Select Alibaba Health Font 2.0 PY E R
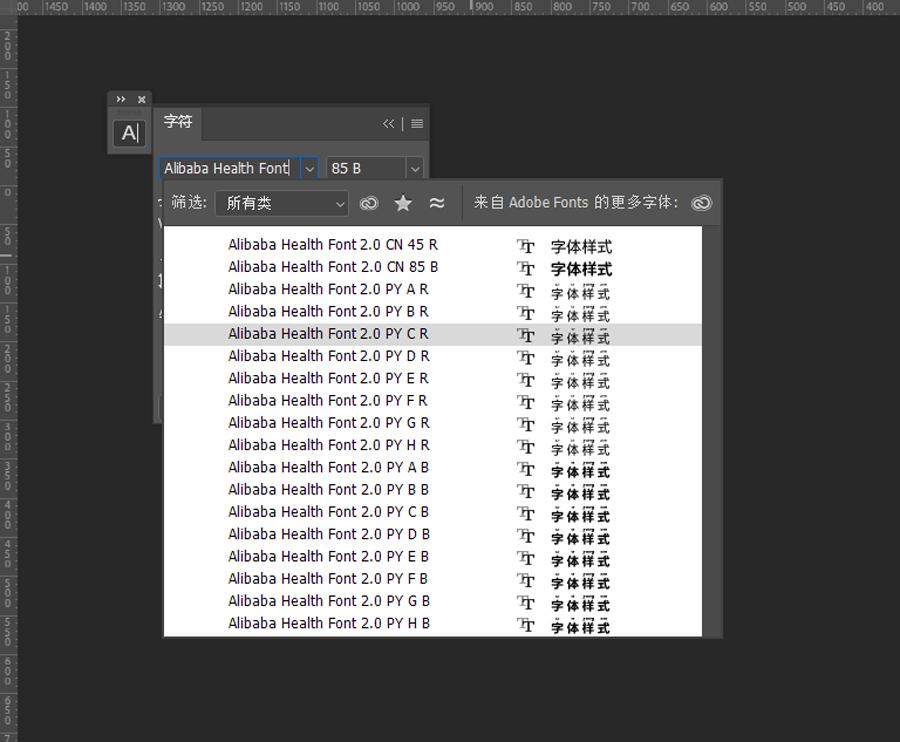Screen dimensions: 900x742 433,379
